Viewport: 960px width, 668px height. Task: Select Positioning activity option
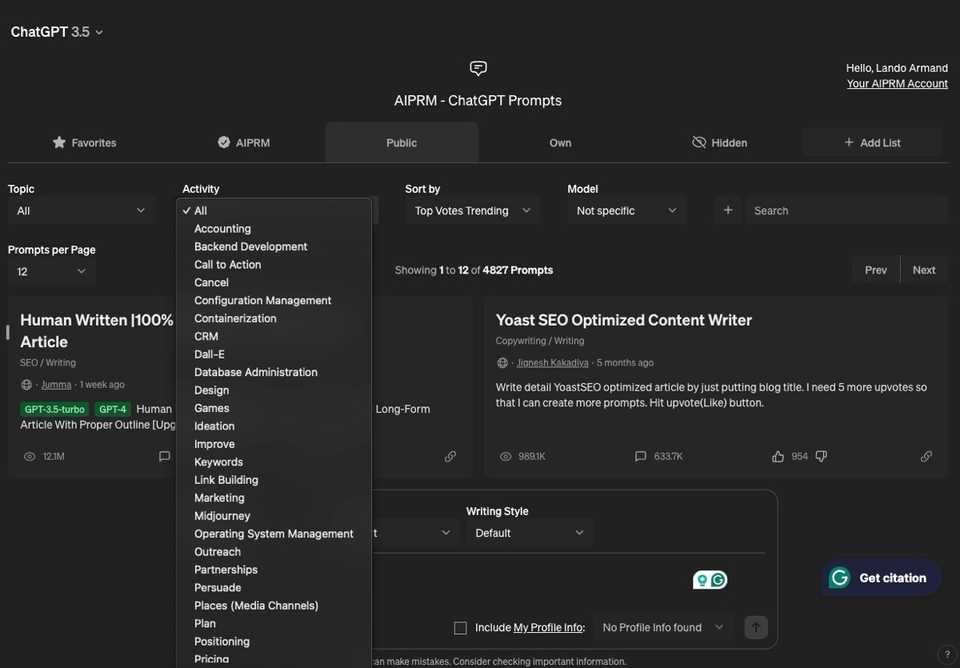pyautogui.click(x=274, y=642)
